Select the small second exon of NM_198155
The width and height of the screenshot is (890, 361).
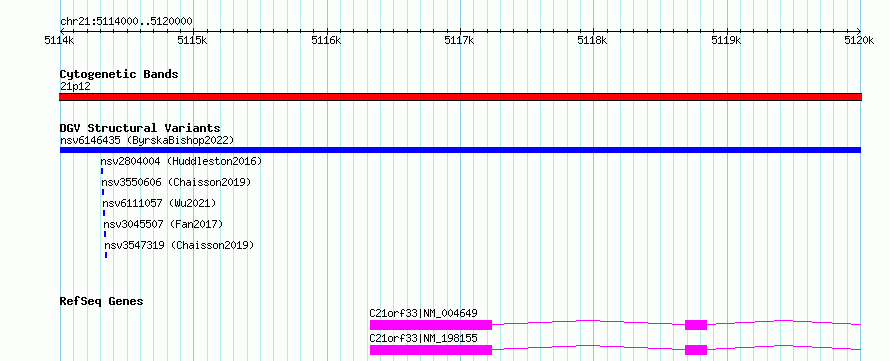coord(696,350)
